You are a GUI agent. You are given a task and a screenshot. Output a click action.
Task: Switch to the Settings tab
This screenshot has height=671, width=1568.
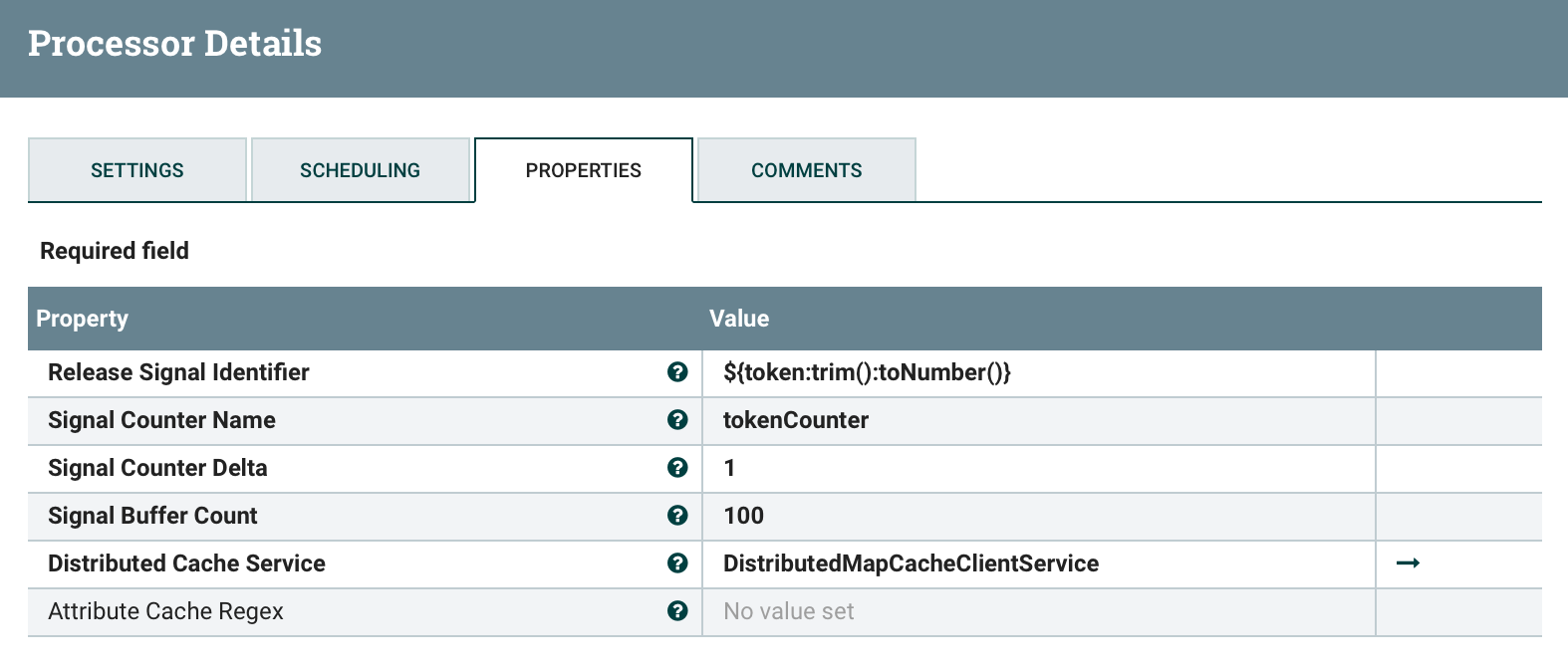[x=137, y=170]
